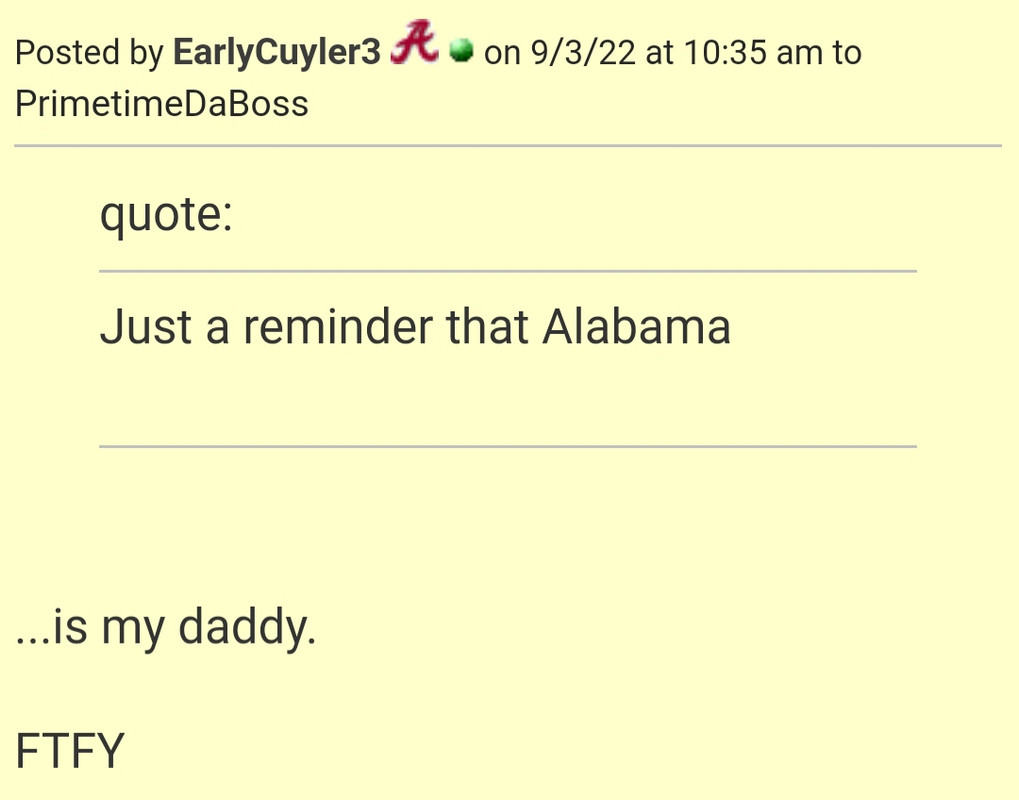This screenshot has height=800, width=1019.
Task: Click the 'FTFY' text
Action: pos(70,751)
